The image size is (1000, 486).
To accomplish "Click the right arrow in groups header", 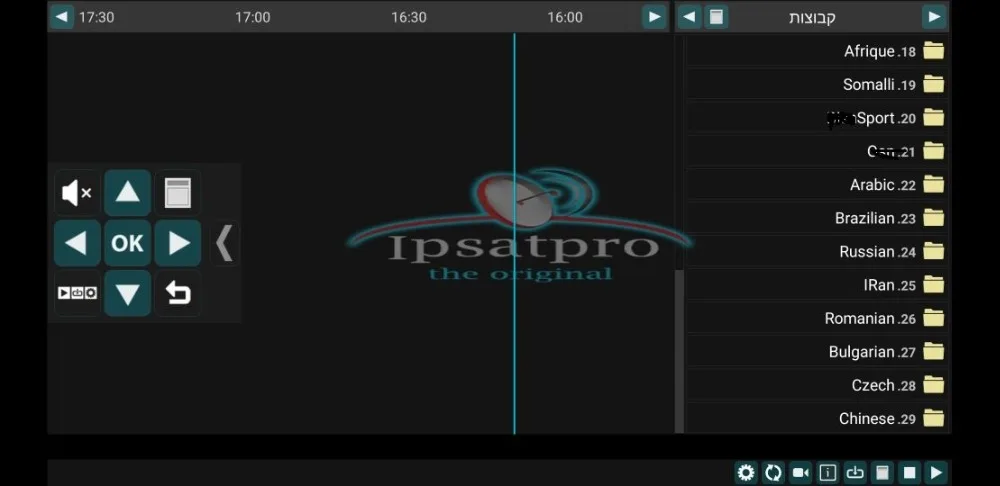I will (x=934, y=17).
